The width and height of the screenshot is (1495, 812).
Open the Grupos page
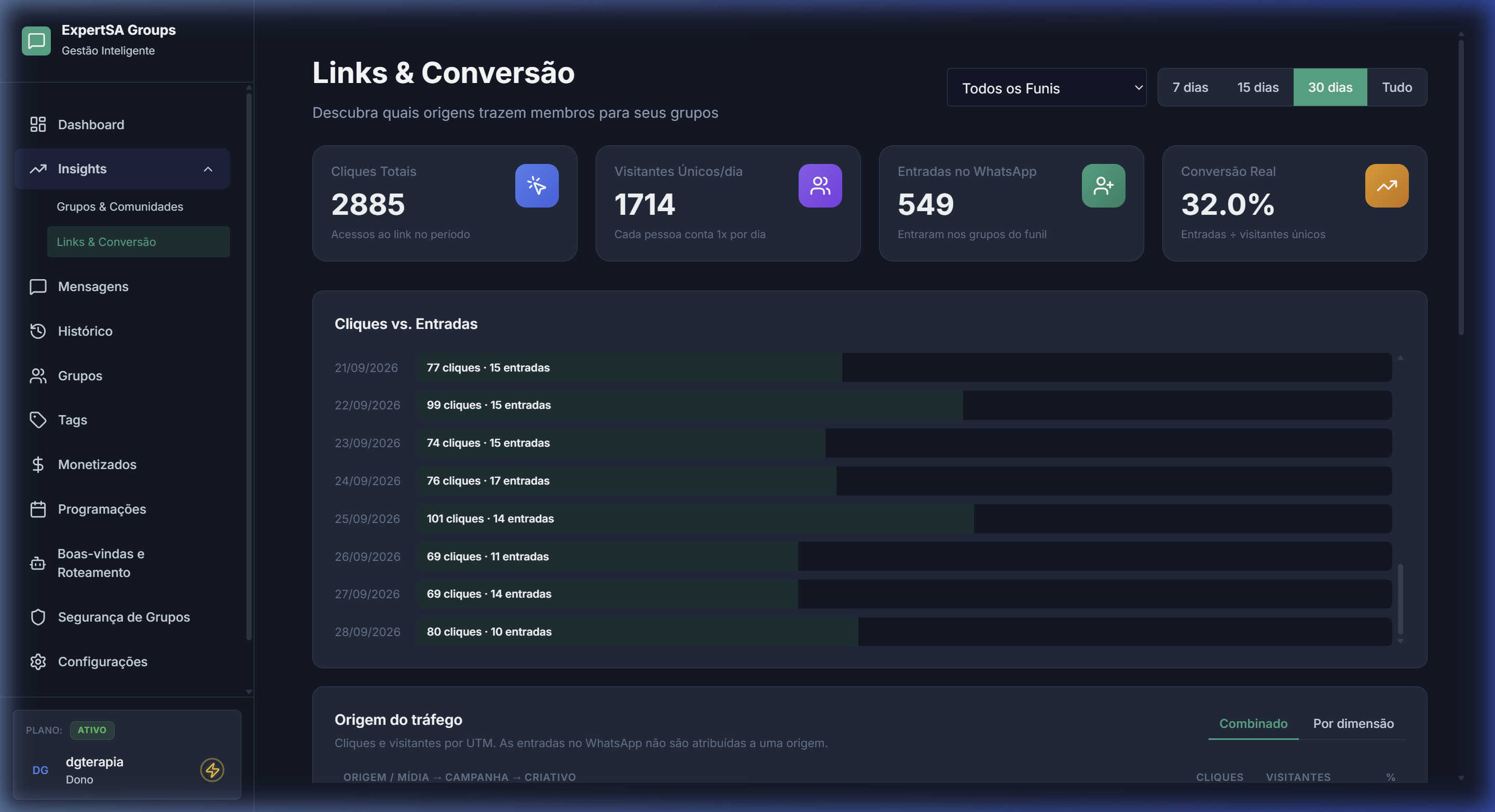click(x=122, y=376)
